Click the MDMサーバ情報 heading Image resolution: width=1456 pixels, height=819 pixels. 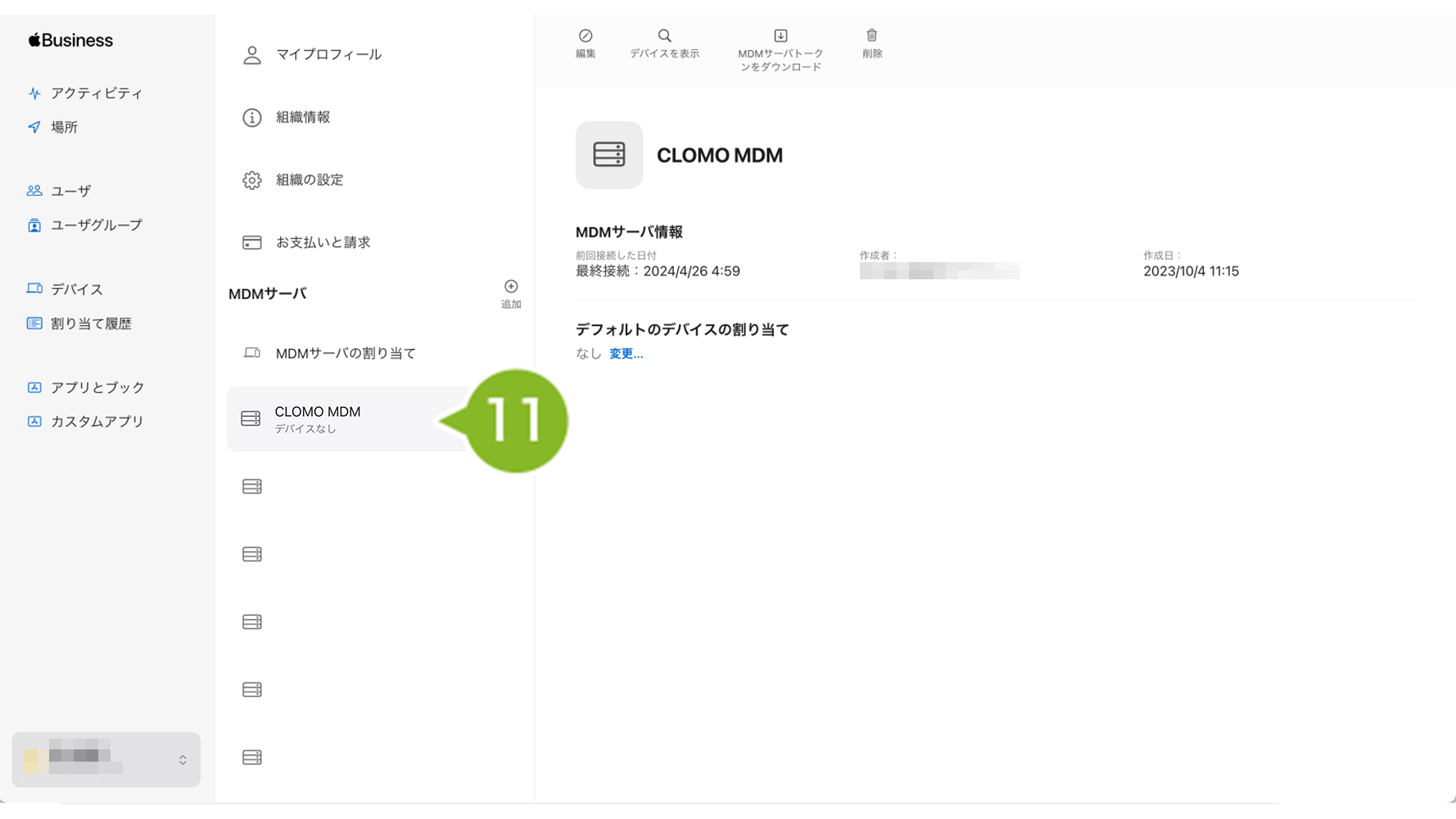click(x=629, y=232)
